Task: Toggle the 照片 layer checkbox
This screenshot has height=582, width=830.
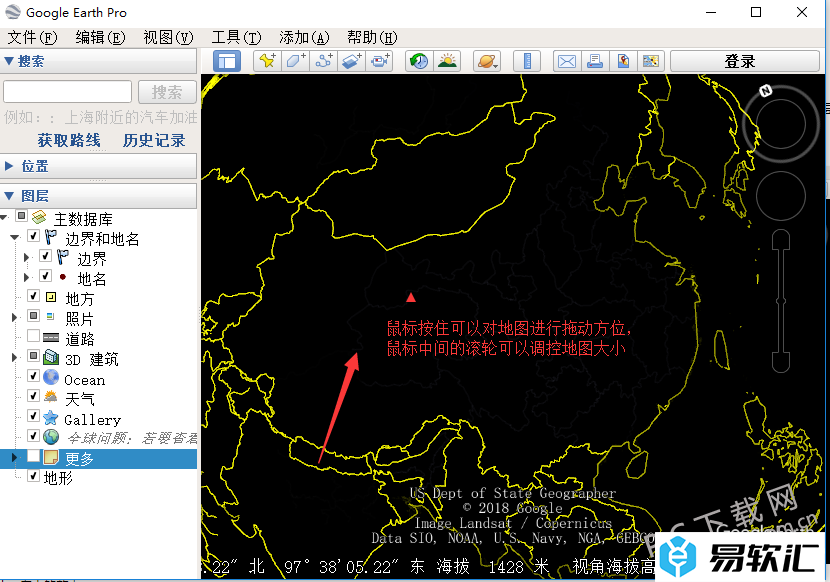Action: tap(33, 316)
